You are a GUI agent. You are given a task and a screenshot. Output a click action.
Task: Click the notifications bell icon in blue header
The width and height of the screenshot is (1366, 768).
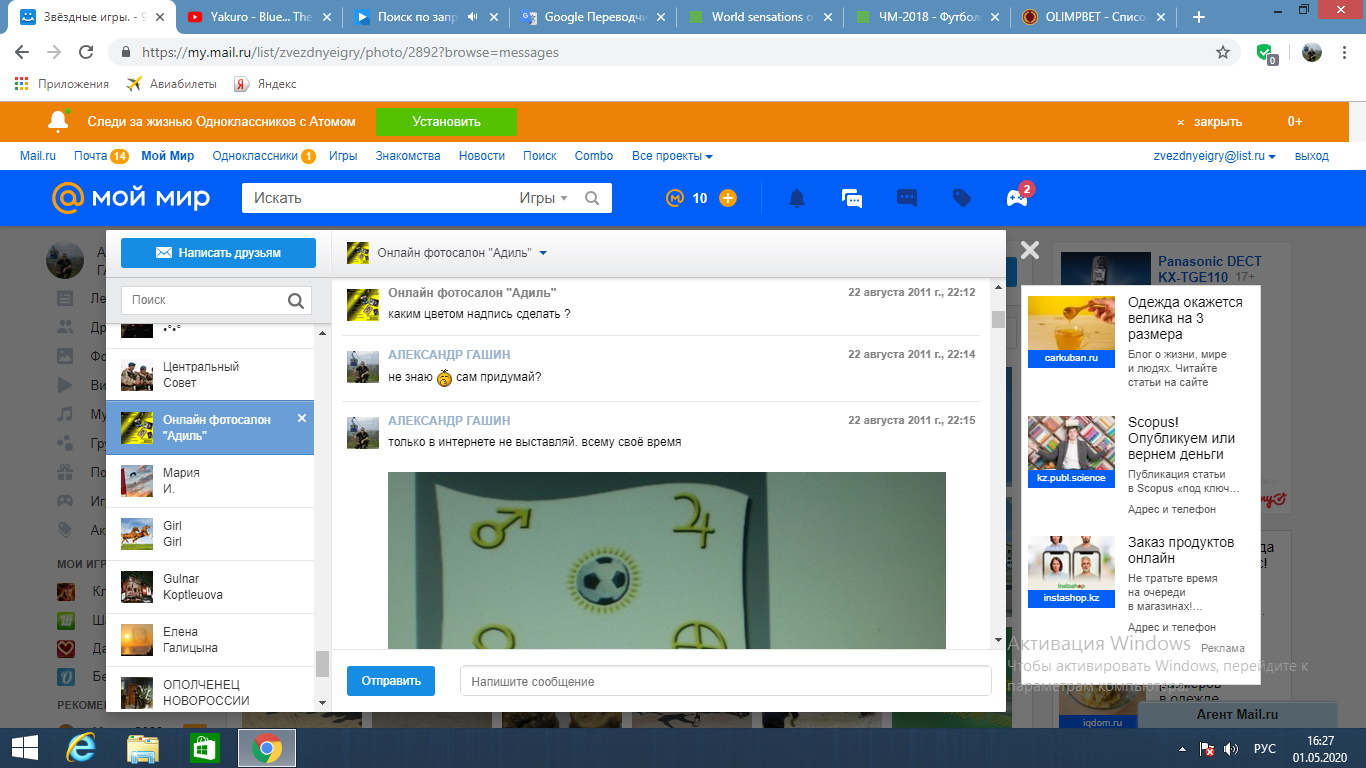tap(797, 198)
